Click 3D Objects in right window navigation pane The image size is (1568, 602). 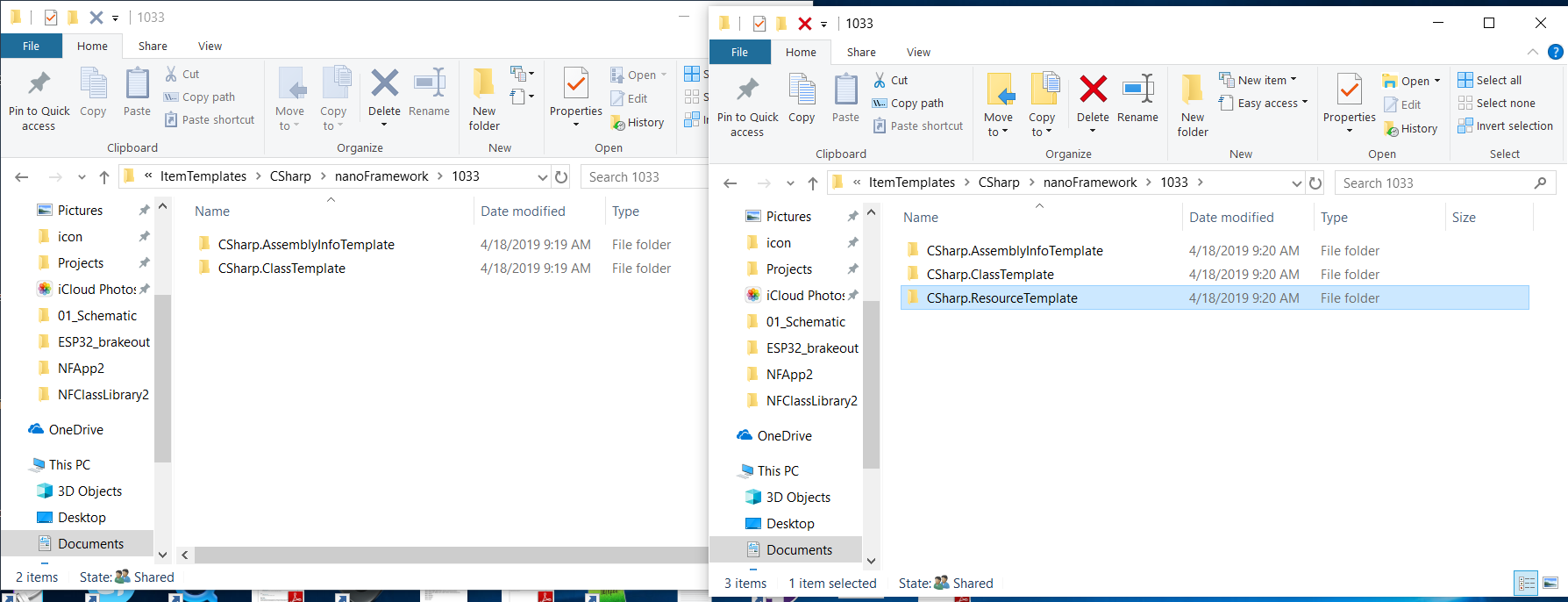point(798,498)
